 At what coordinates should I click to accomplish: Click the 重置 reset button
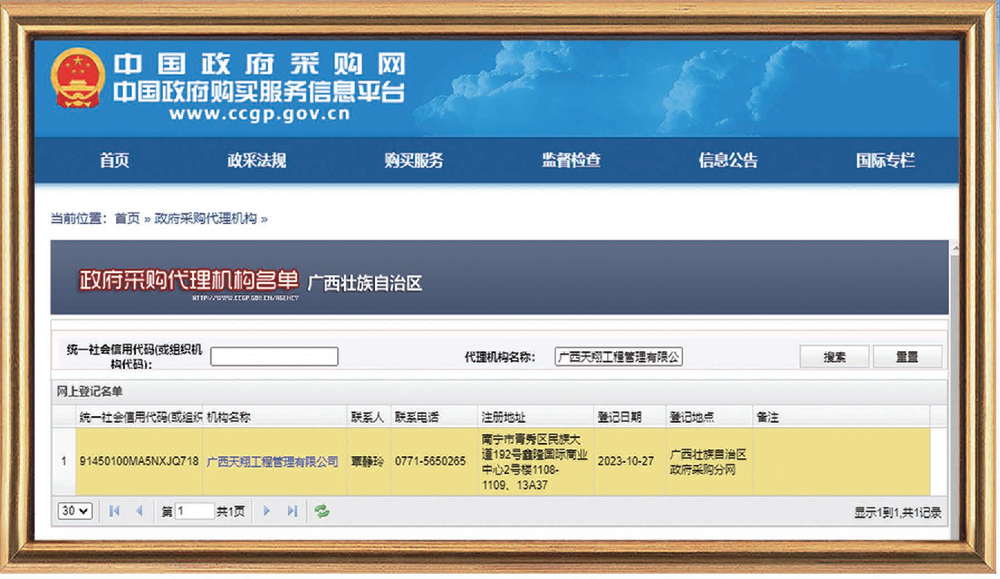(x=907, y=356)
